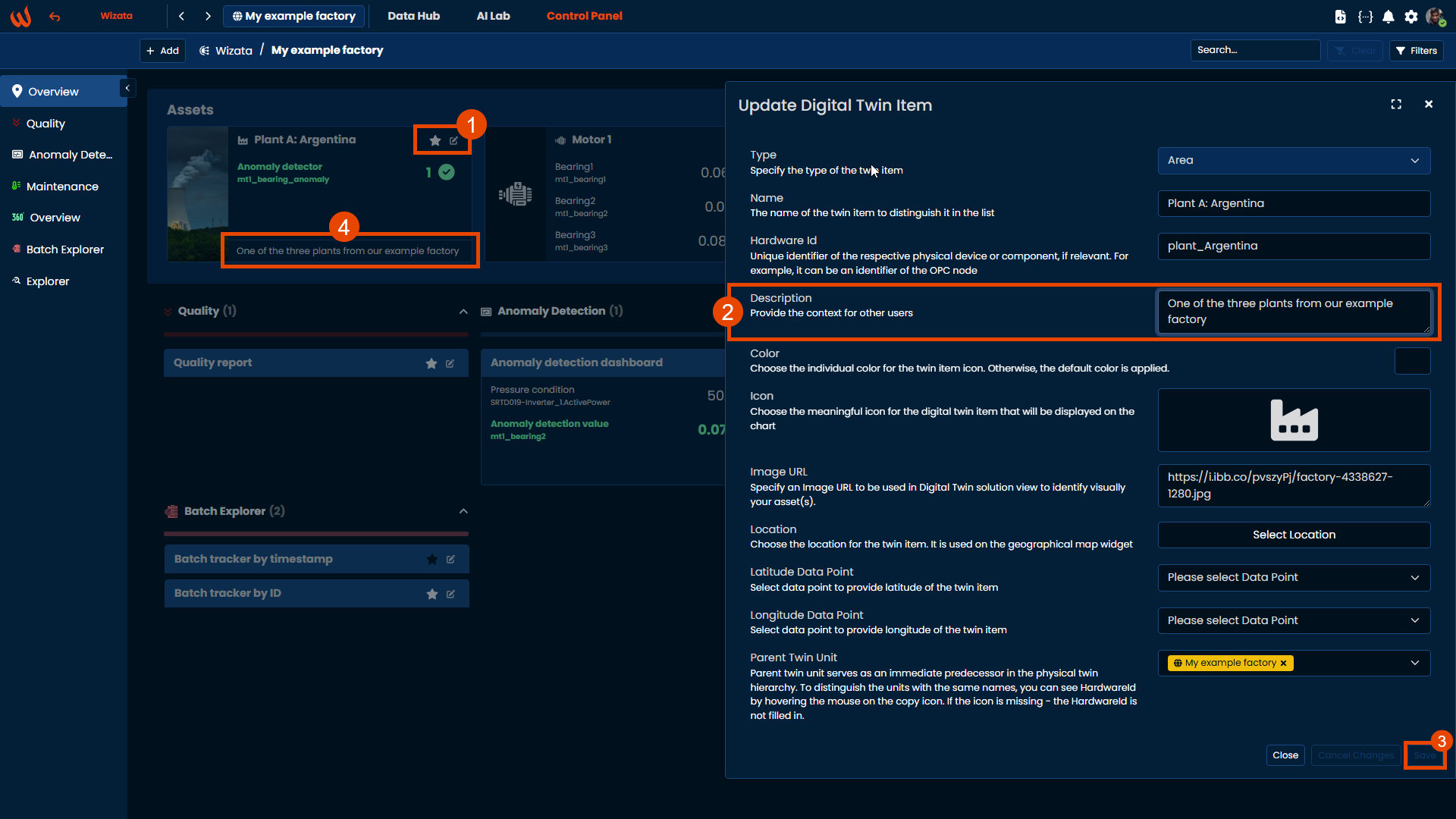This screenshot has width=1456, height=819.
Task: Toggle favorite star on Batch tracker by timestamp
Action: click(x=432, y=560)
